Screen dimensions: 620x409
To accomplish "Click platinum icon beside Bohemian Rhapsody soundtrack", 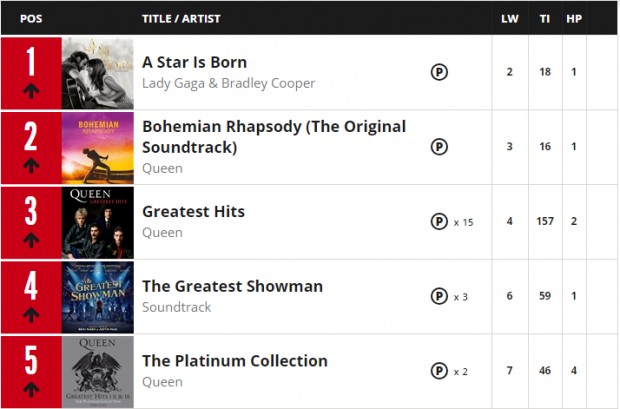I will [439, 147].
